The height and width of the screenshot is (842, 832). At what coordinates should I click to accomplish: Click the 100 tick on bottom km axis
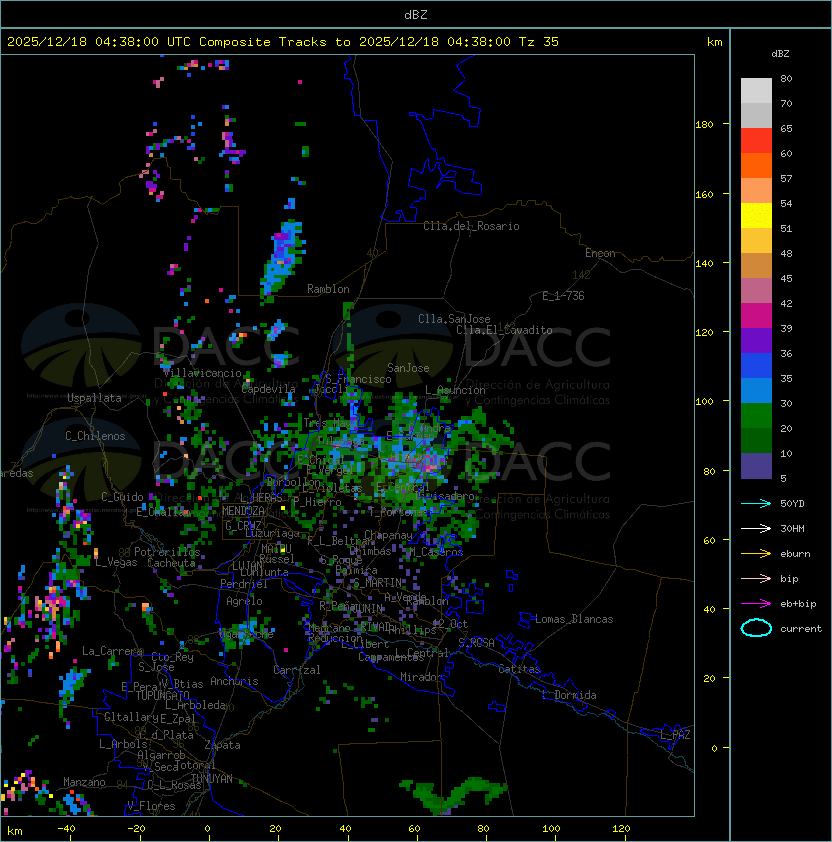coord(552,829)
